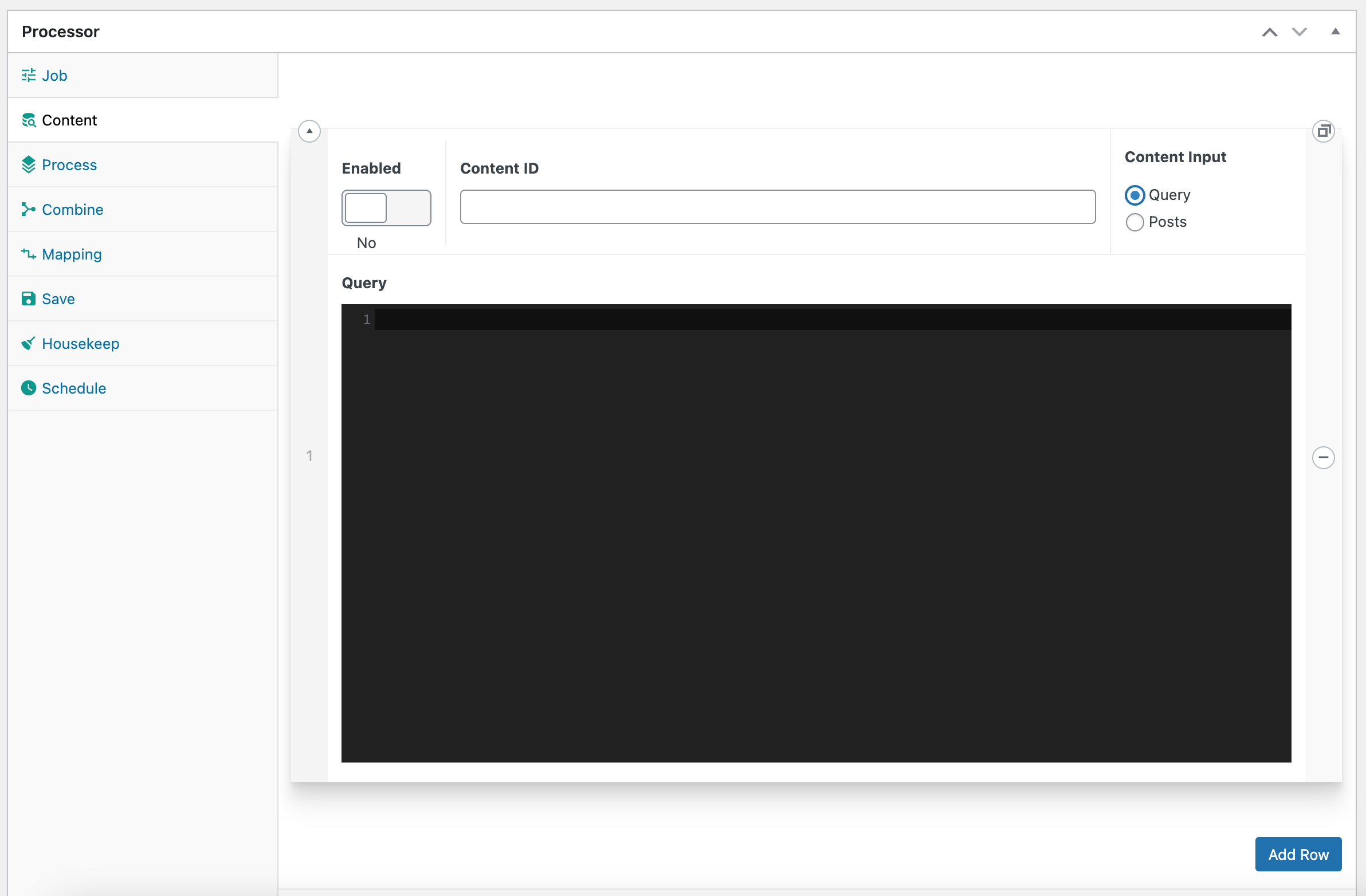Focus the Content ID text field
Screen dimensions: 1366x896
click(777, 207)
